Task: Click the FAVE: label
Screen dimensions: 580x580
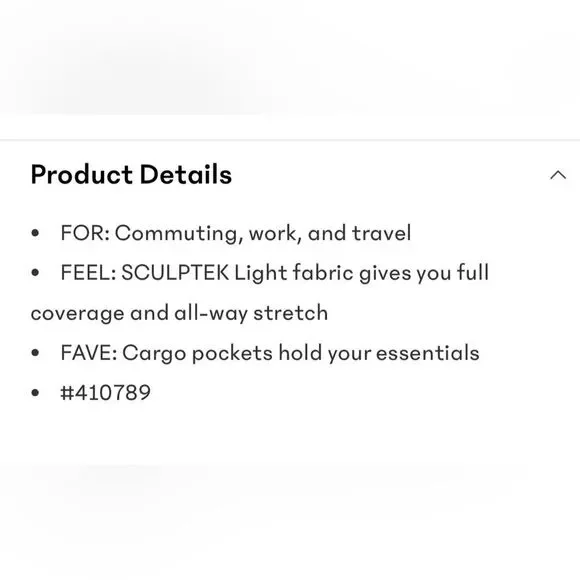Action: click(89, 353)
